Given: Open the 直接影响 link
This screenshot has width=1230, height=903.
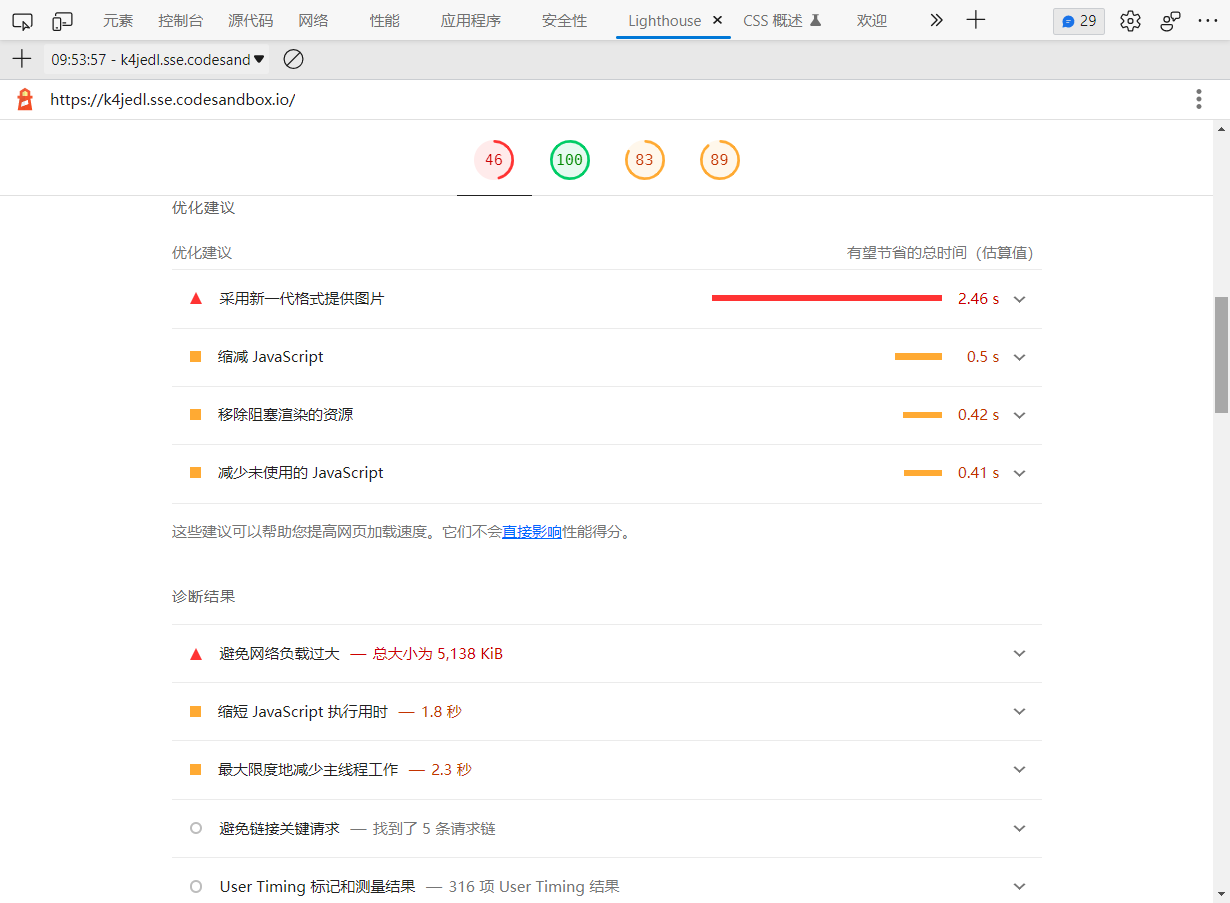Looking at the screenshot, I should (532, 532).
